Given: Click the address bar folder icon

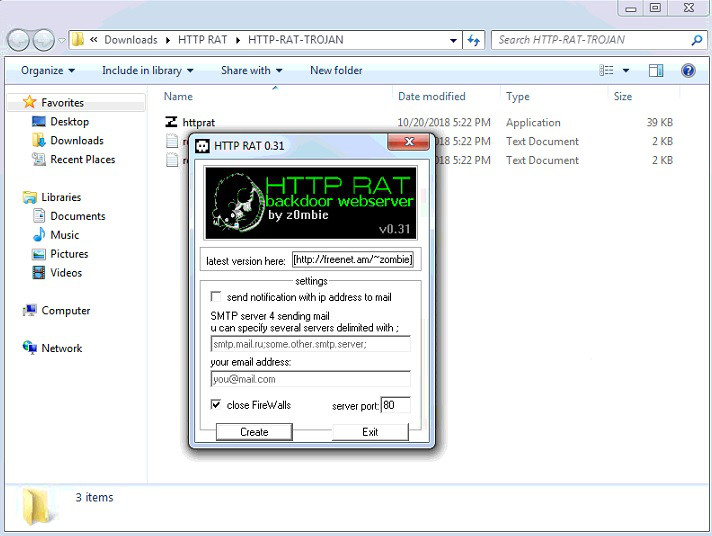Looking at the screenshot, I should coord(78,40).
